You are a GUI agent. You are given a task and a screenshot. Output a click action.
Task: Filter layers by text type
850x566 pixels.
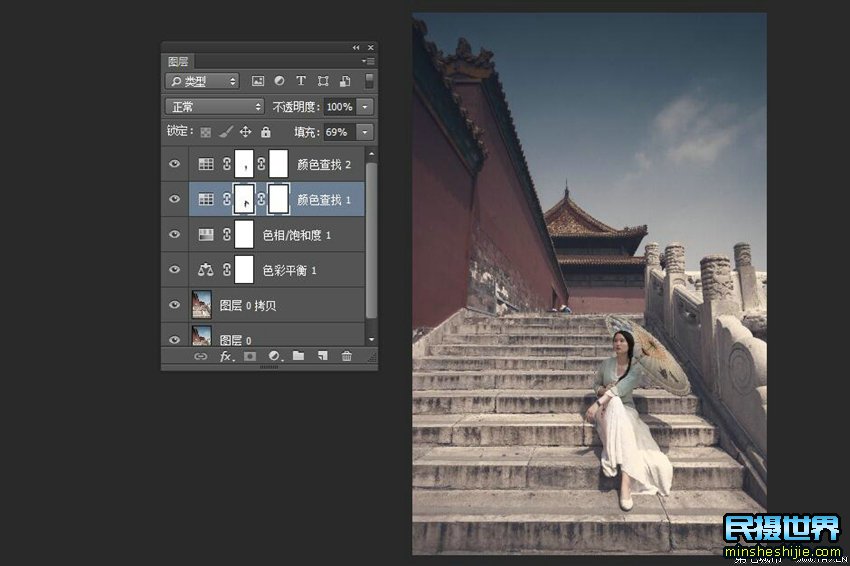[301, 81]
